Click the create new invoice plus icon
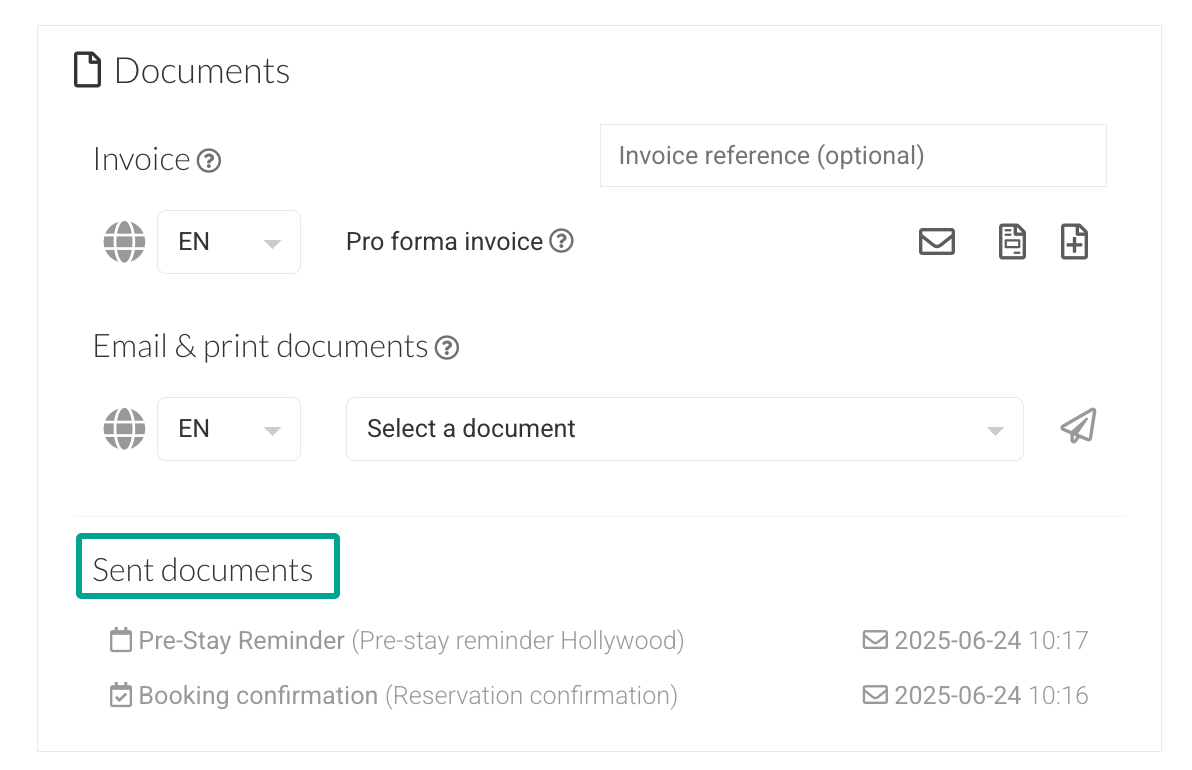 tap(1074, 242)
